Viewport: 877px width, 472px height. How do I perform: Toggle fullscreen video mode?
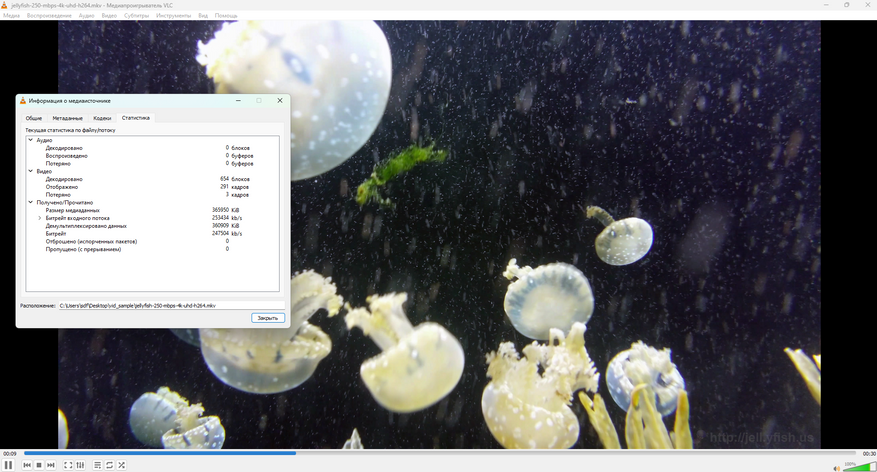pyautogui.click(x=68, y=465)
